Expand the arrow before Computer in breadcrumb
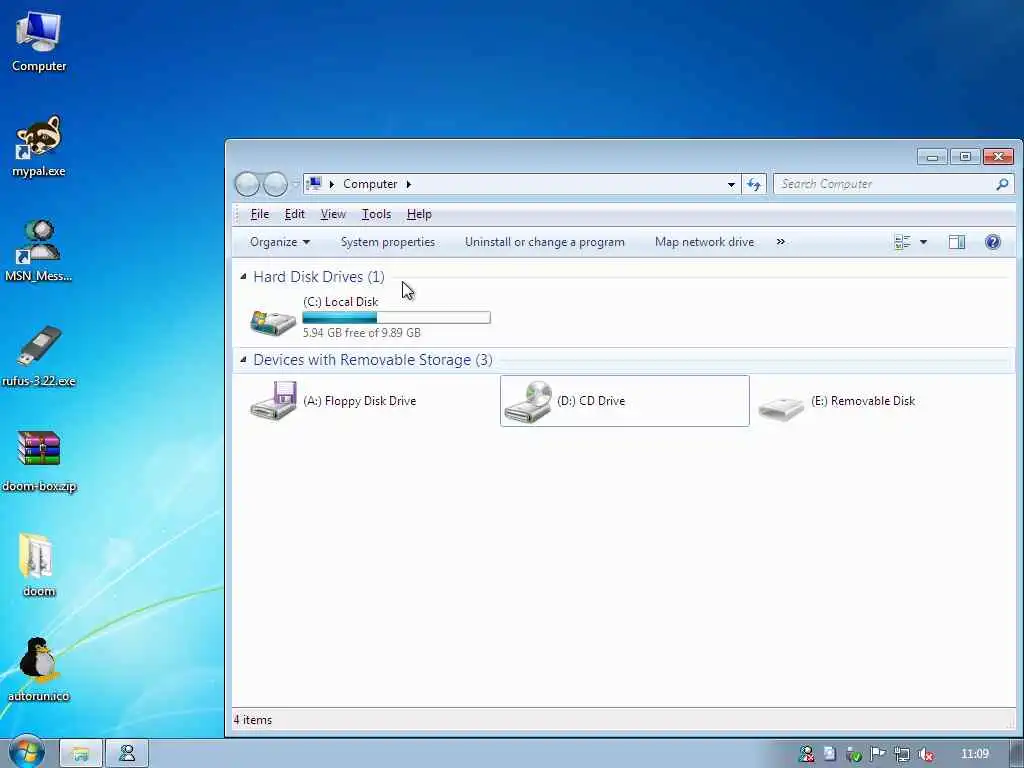Screen dimensions: 1024x768 click(332, 184)
